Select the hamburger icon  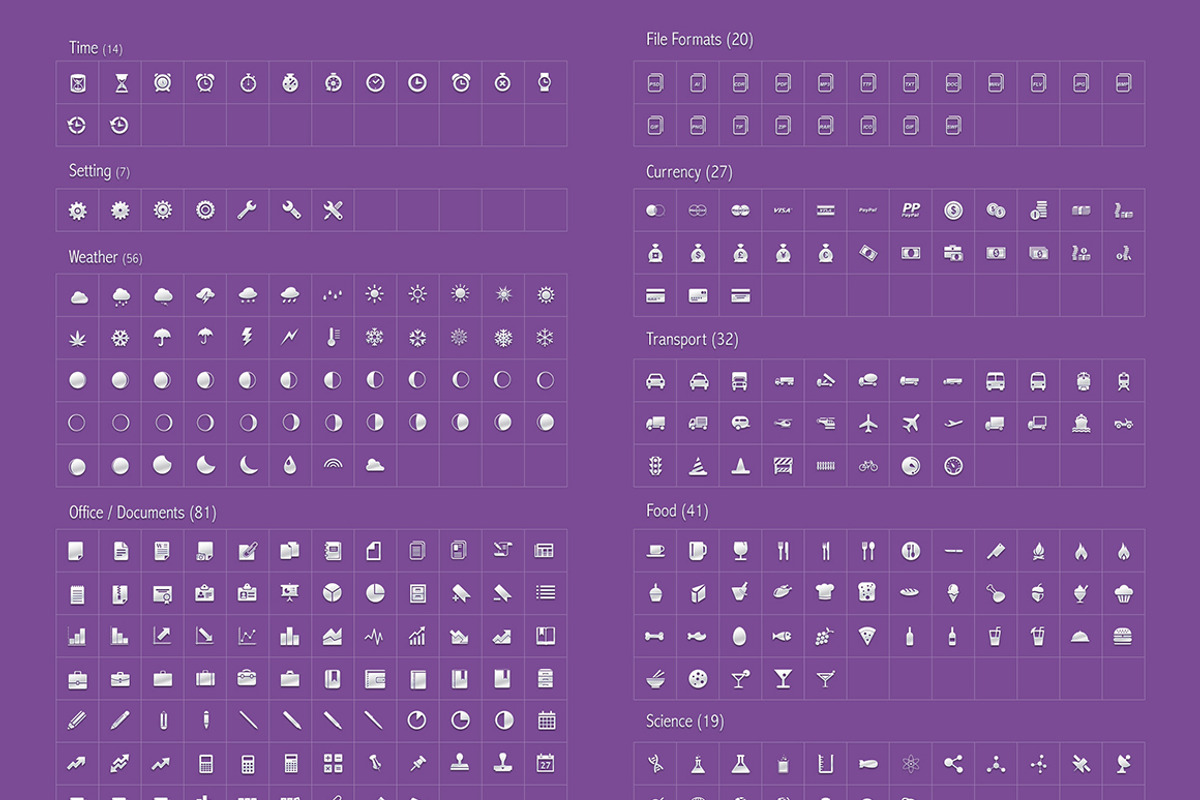(1123, 635)
